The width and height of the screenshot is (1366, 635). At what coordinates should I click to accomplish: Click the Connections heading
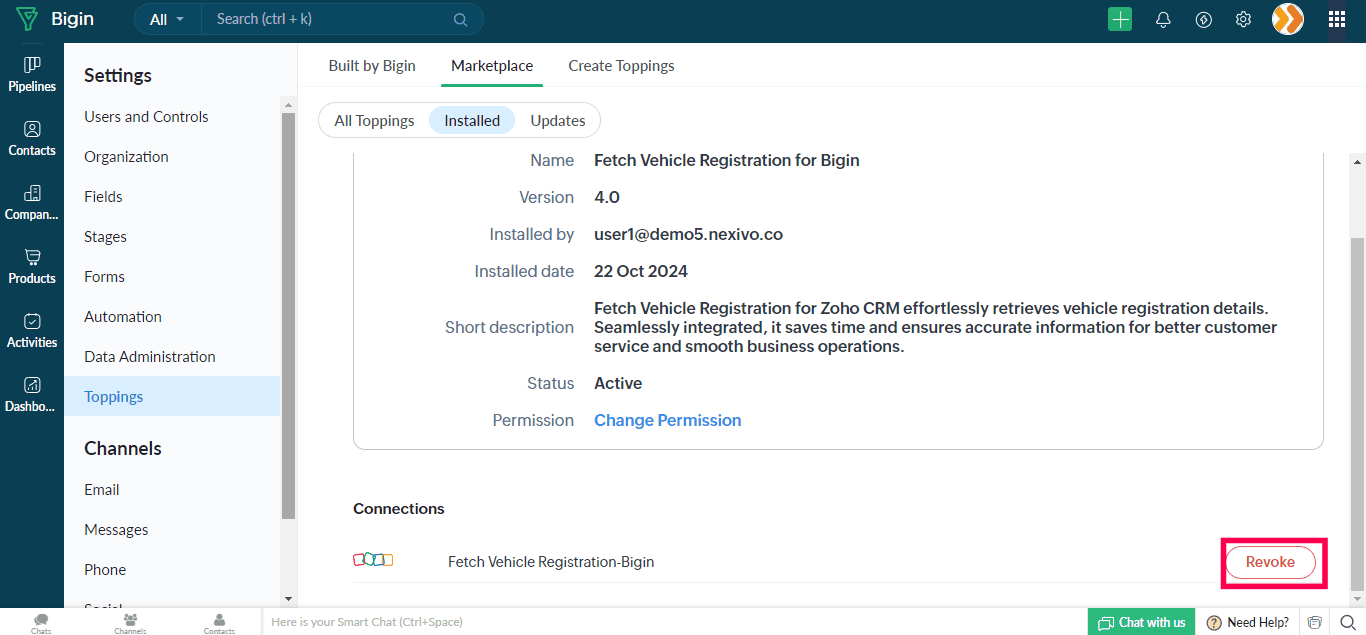pyautogui.click(x=399, y=508)
